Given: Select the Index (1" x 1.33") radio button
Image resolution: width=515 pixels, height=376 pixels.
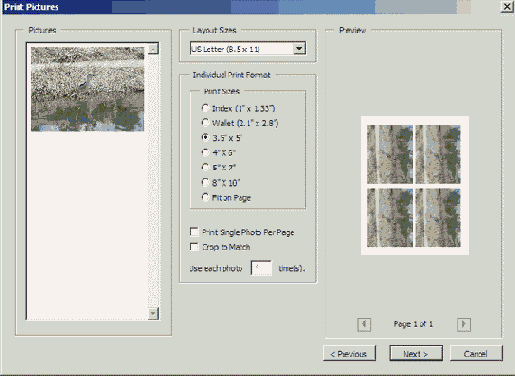Looking at the screenshot, I should [x=205, y=108].
